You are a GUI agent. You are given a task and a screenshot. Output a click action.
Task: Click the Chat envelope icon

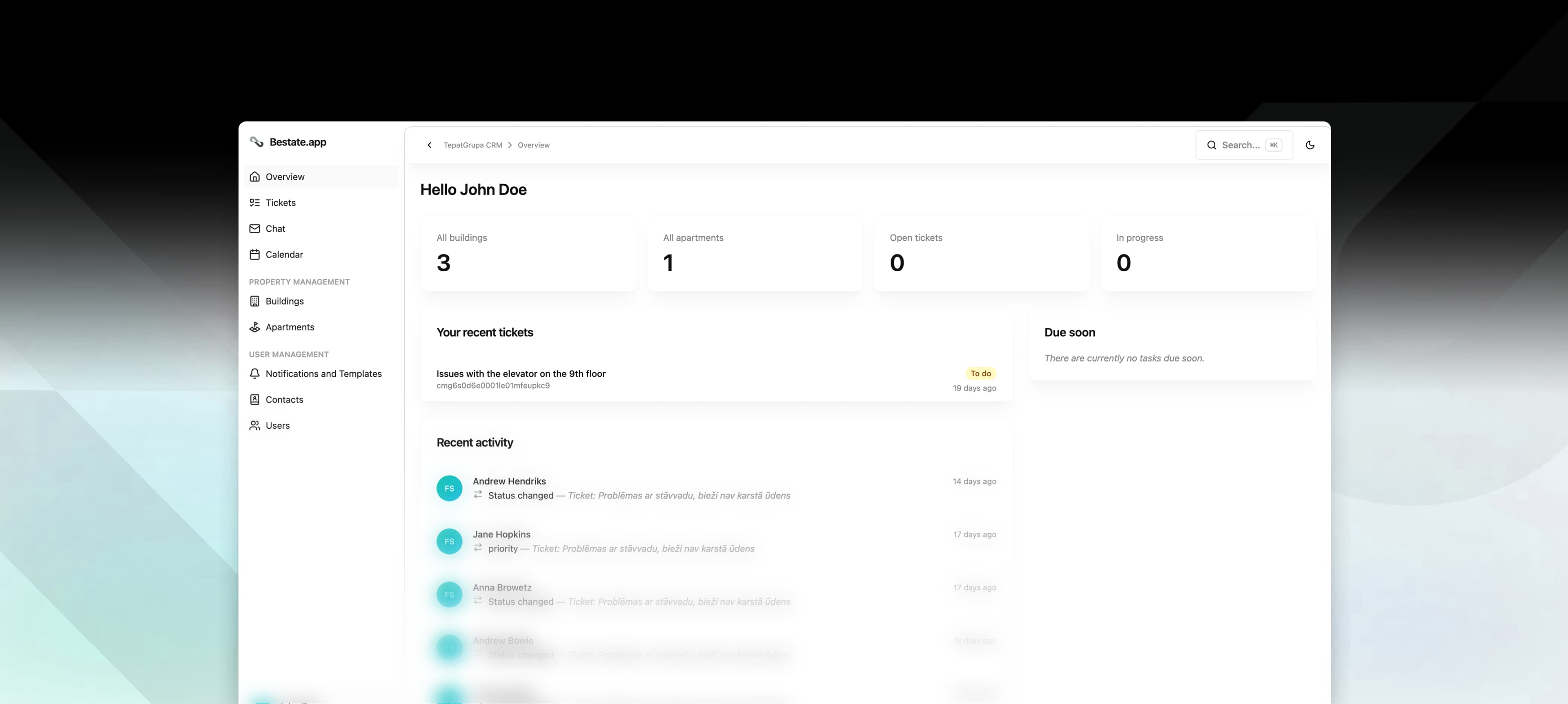(254, 228)
